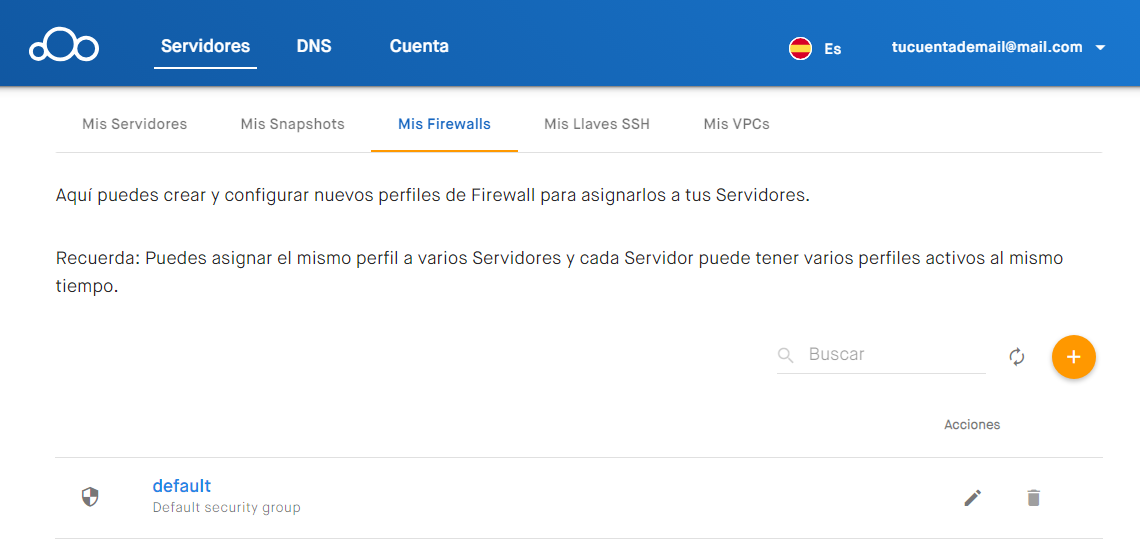The height and width of the screenshot is (542, 1140).
Task: Delete the default firewall with the trash icon
Action: click(x=1033, y=498)
